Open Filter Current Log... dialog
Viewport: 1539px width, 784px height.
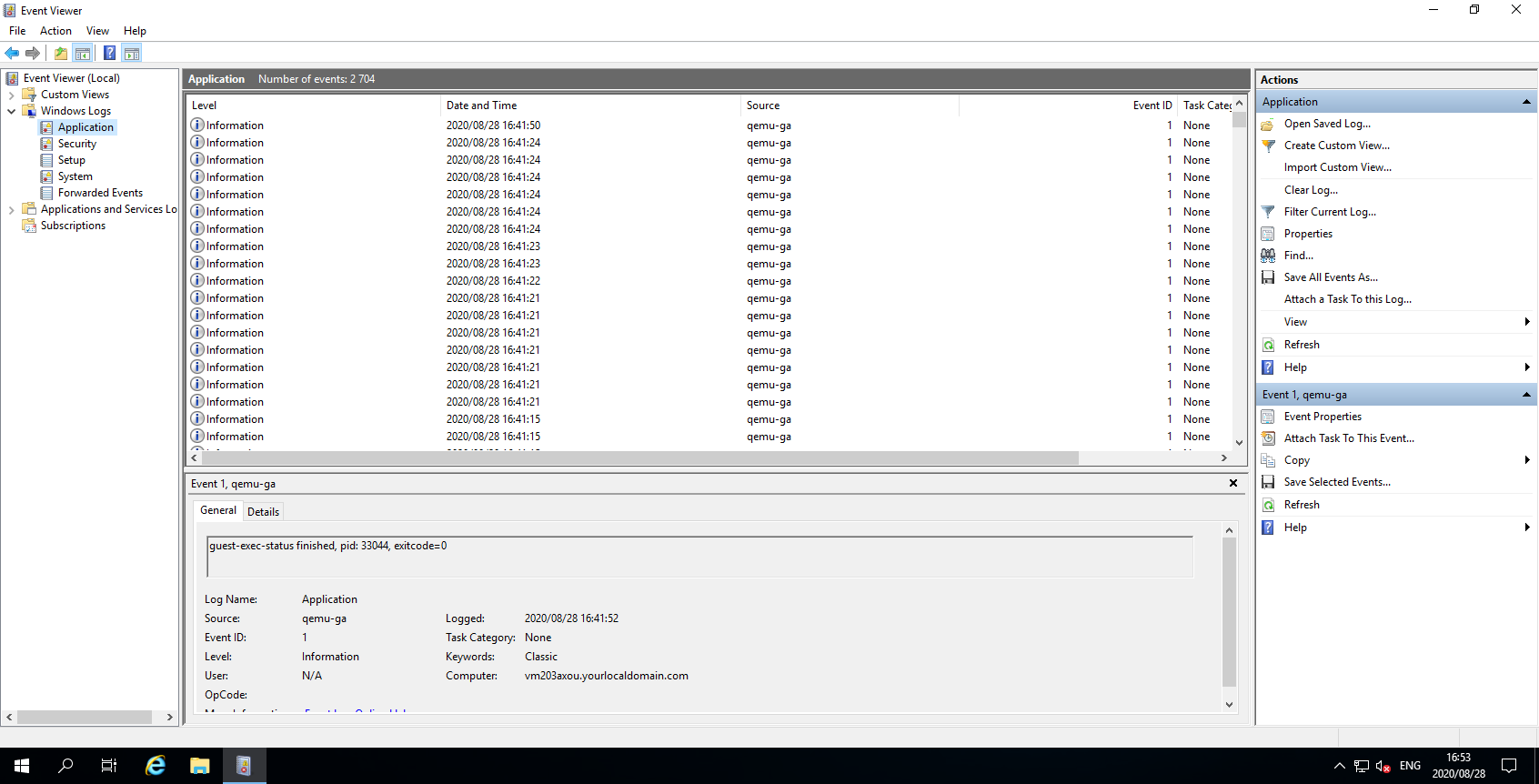point(1330,212)
